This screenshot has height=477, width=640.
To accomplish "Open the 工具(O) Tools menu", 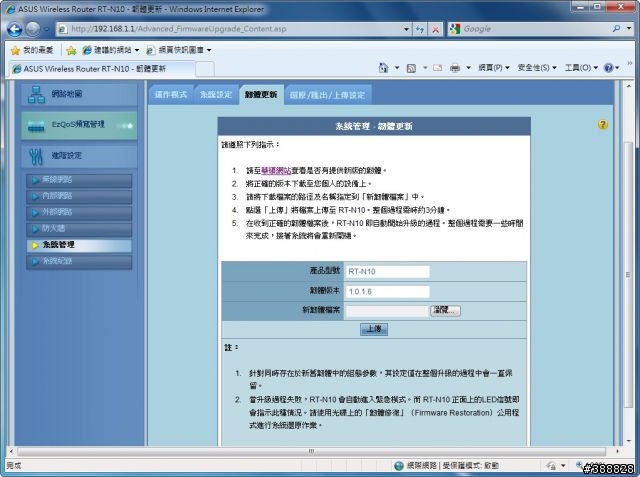I will point(581,68).
